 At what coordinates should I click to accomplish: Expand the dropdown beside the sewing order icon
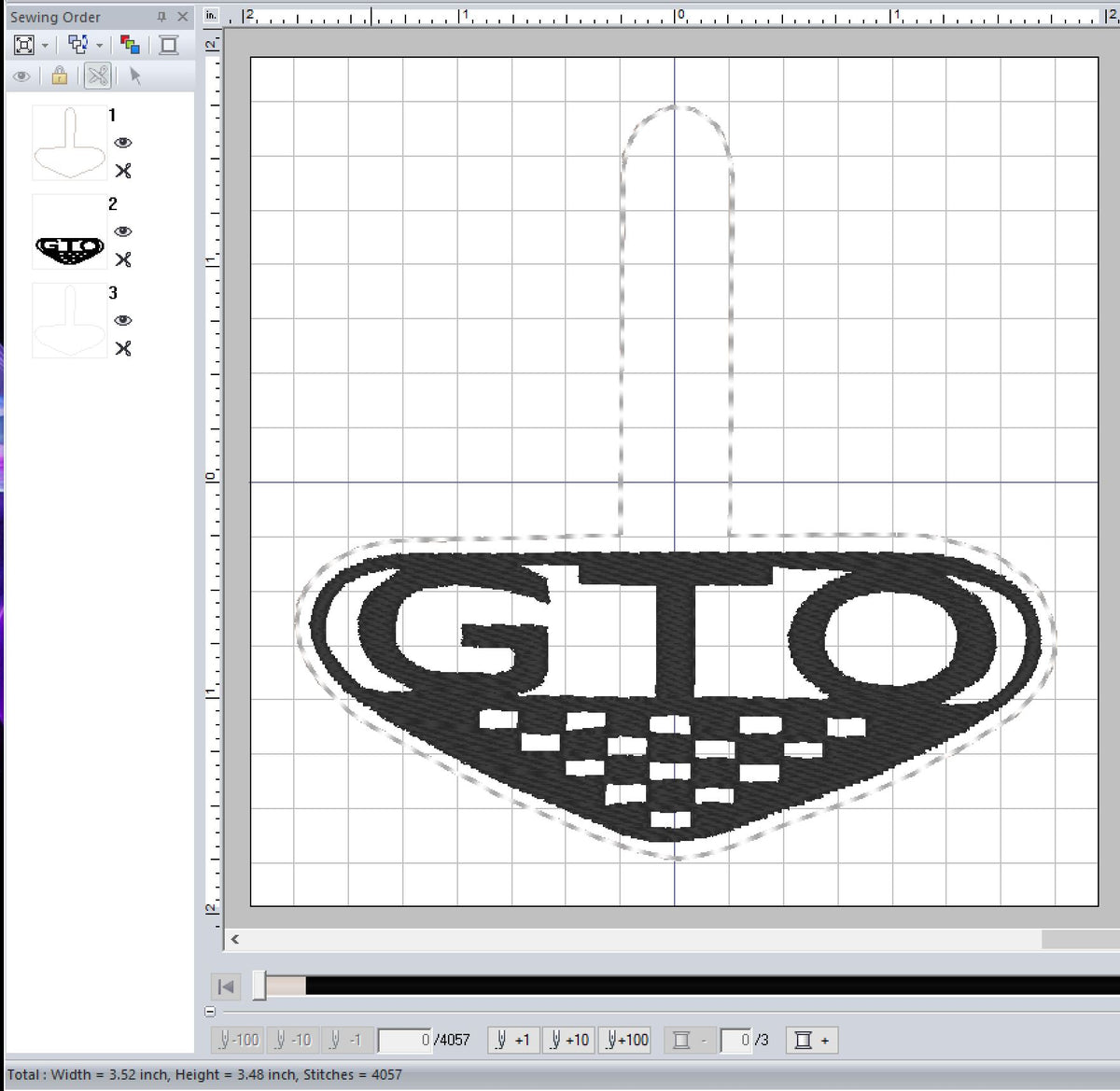click(x=99, y=46)
